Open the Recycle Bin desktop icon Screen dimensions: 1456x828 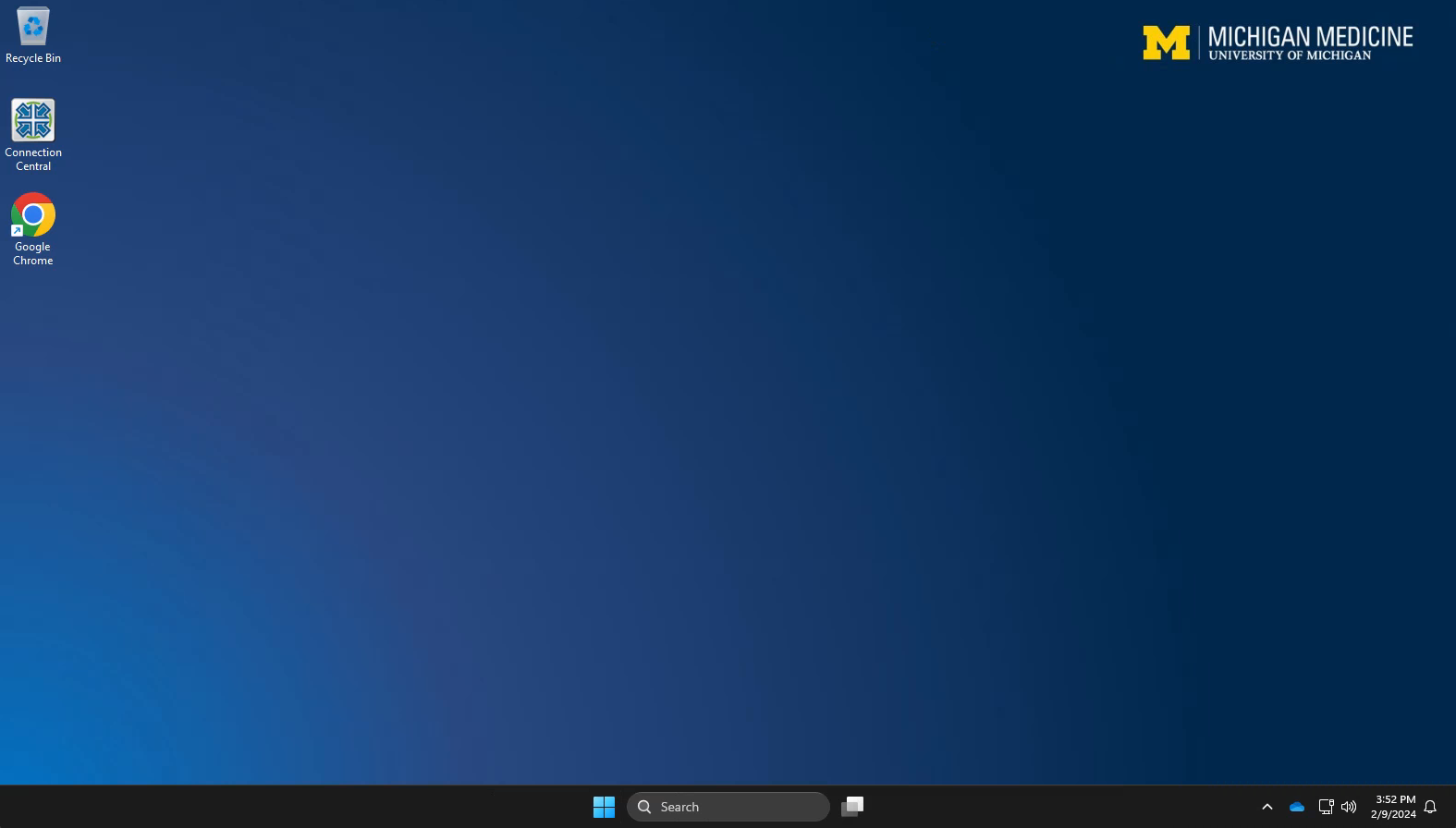[x=33, y=26]
